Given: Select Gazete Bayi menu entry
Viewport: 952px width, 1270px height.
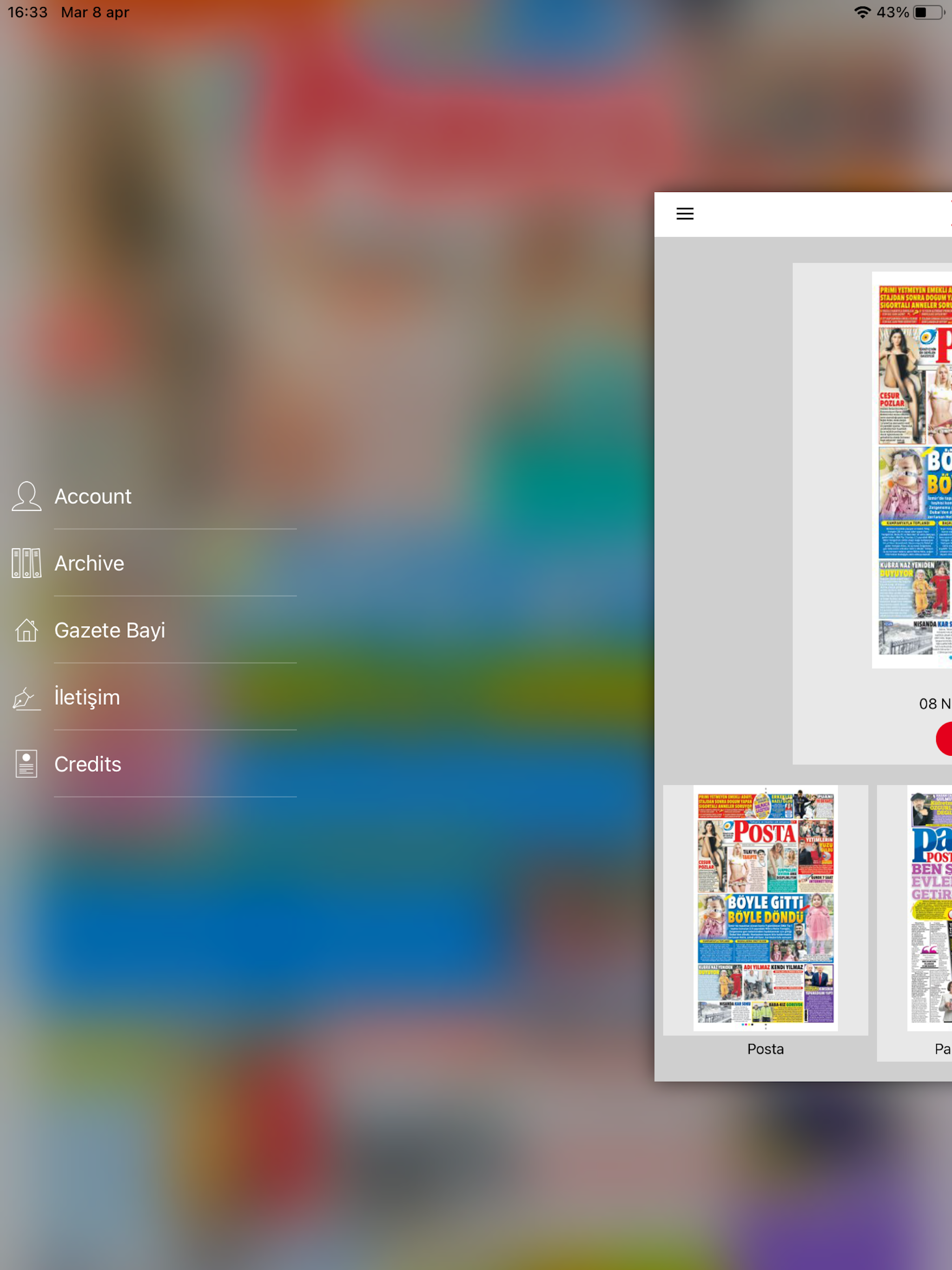Looking at the screenshot, I should pyautogui.click(x=110, y=630).
